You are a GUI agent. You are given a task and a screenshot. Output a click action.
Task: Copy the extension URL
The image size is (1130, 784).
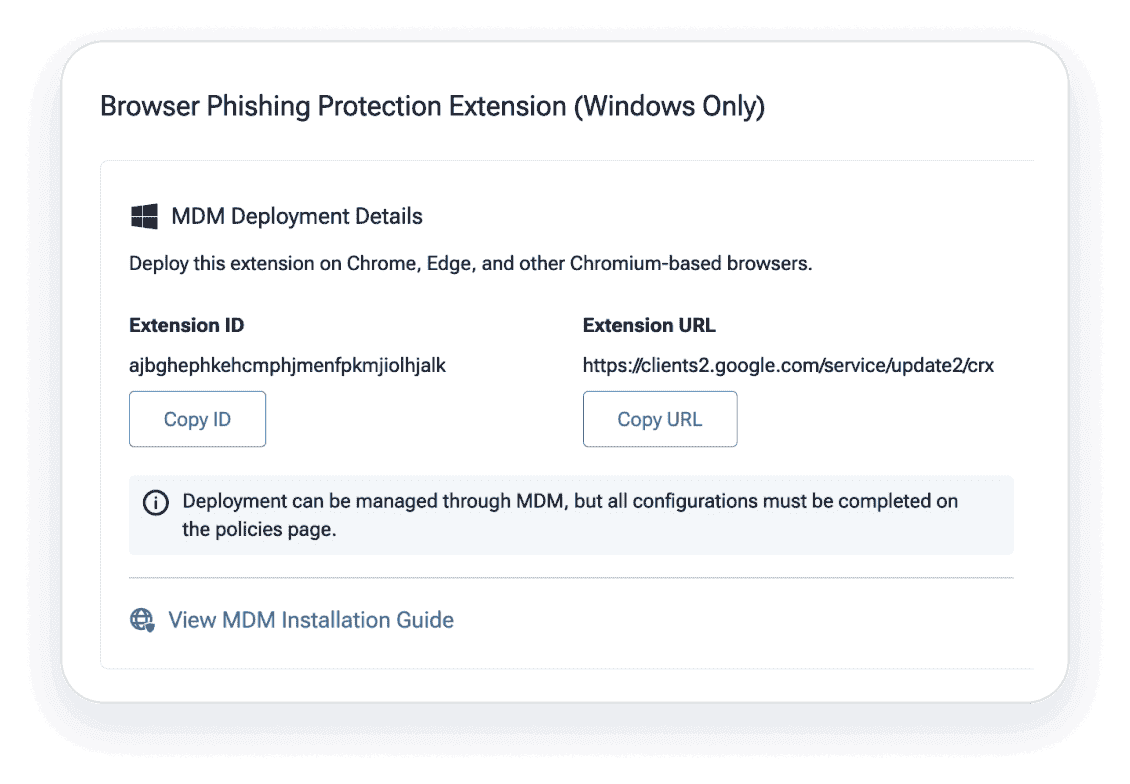click(x=660, y=419)
